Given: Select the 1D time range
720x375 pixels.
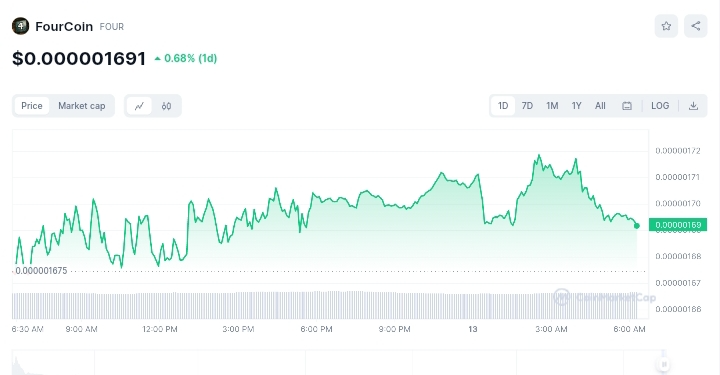Looking at the screenshot, I should coord(503,106).
